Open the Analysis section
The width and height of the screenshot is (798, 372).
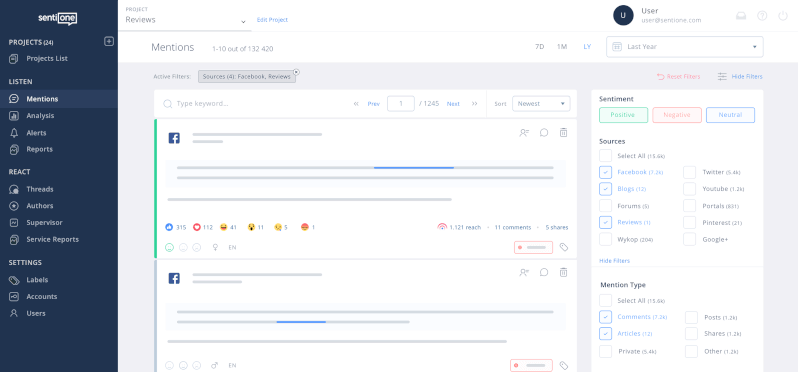(x=32, y=116)
